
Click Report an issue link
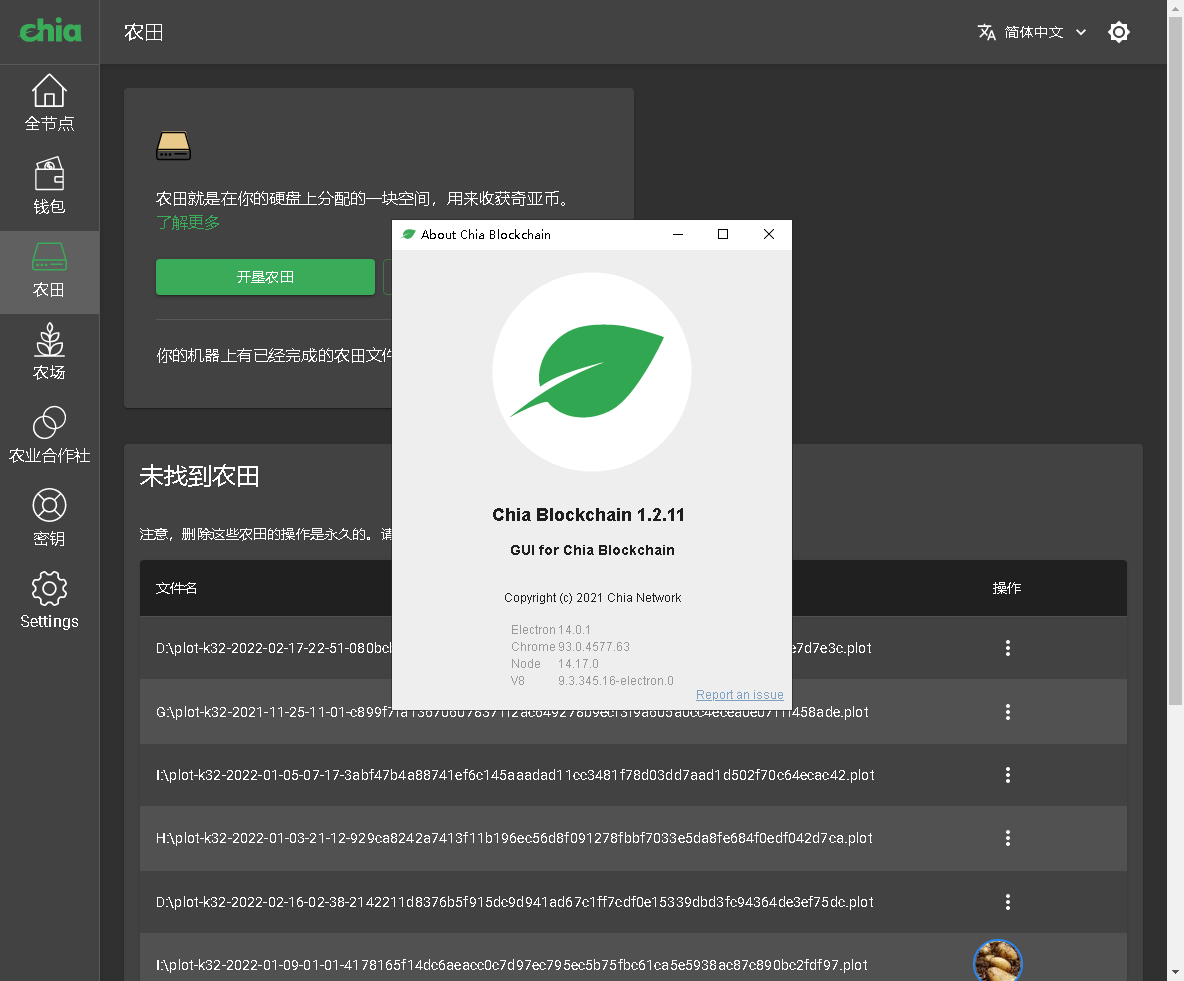point(739,695)
